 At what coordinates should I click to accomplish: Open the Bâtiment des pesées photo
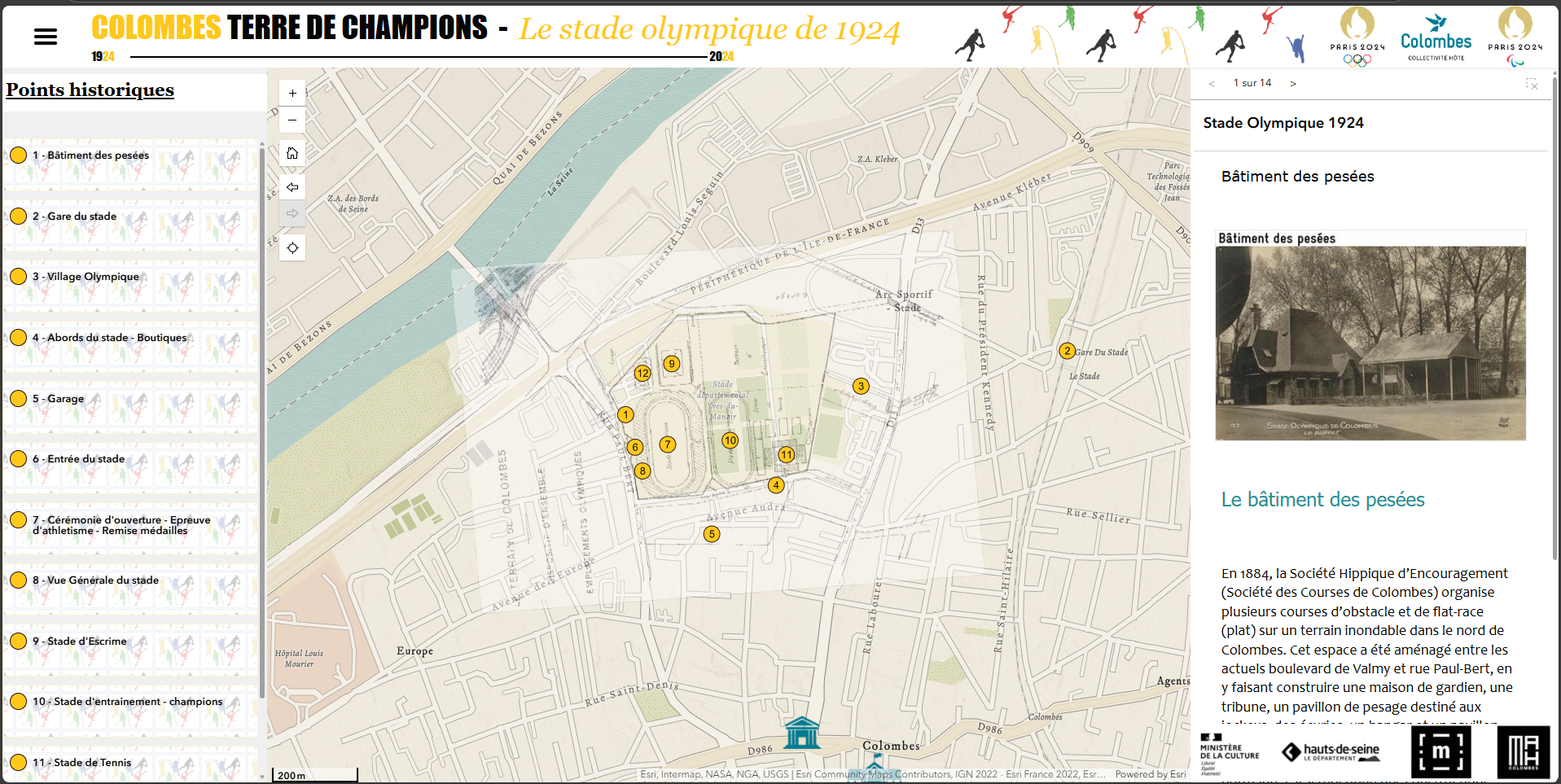(x=1370, y=342)
